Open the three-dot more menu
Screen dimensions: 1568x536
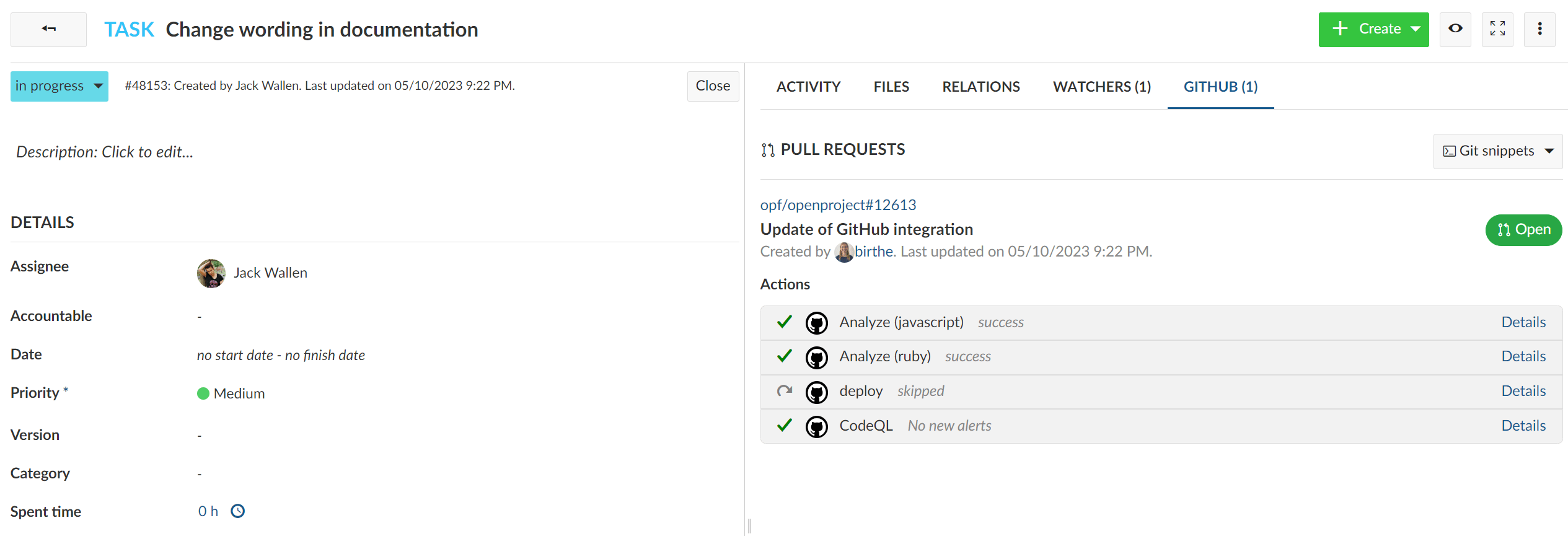[x=1539, y=29]
